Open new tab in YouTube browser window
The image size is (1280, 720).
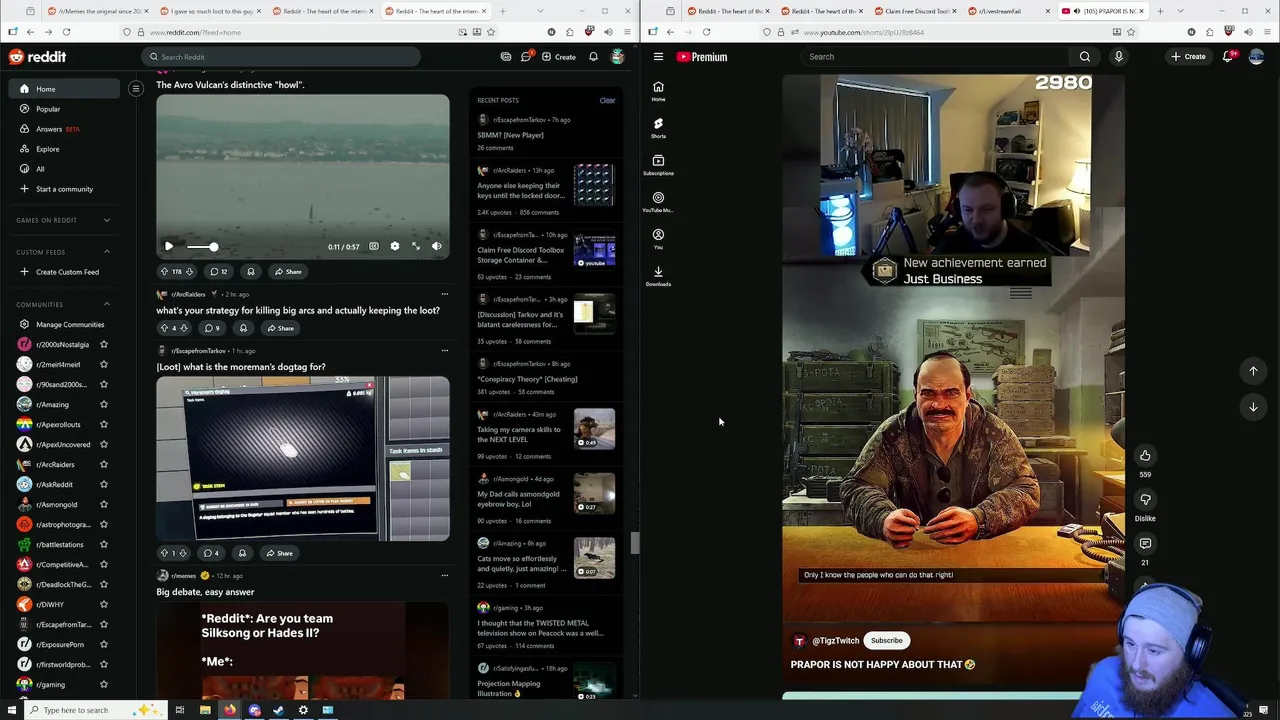(1160, 11)
